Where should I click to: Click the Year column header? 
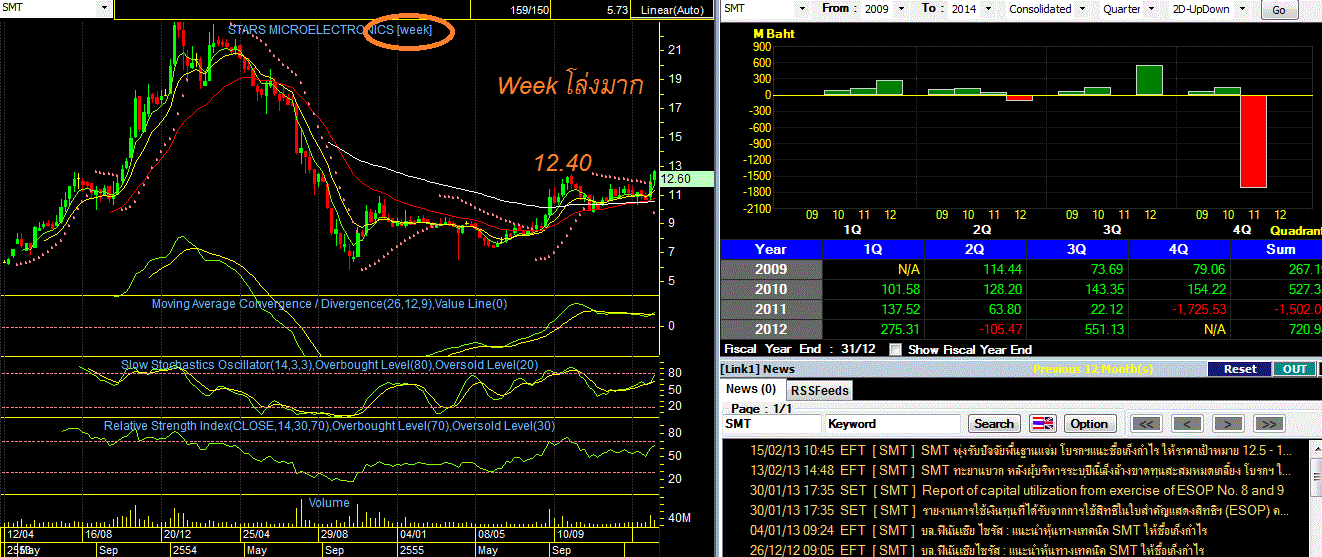tap(771, 249)
